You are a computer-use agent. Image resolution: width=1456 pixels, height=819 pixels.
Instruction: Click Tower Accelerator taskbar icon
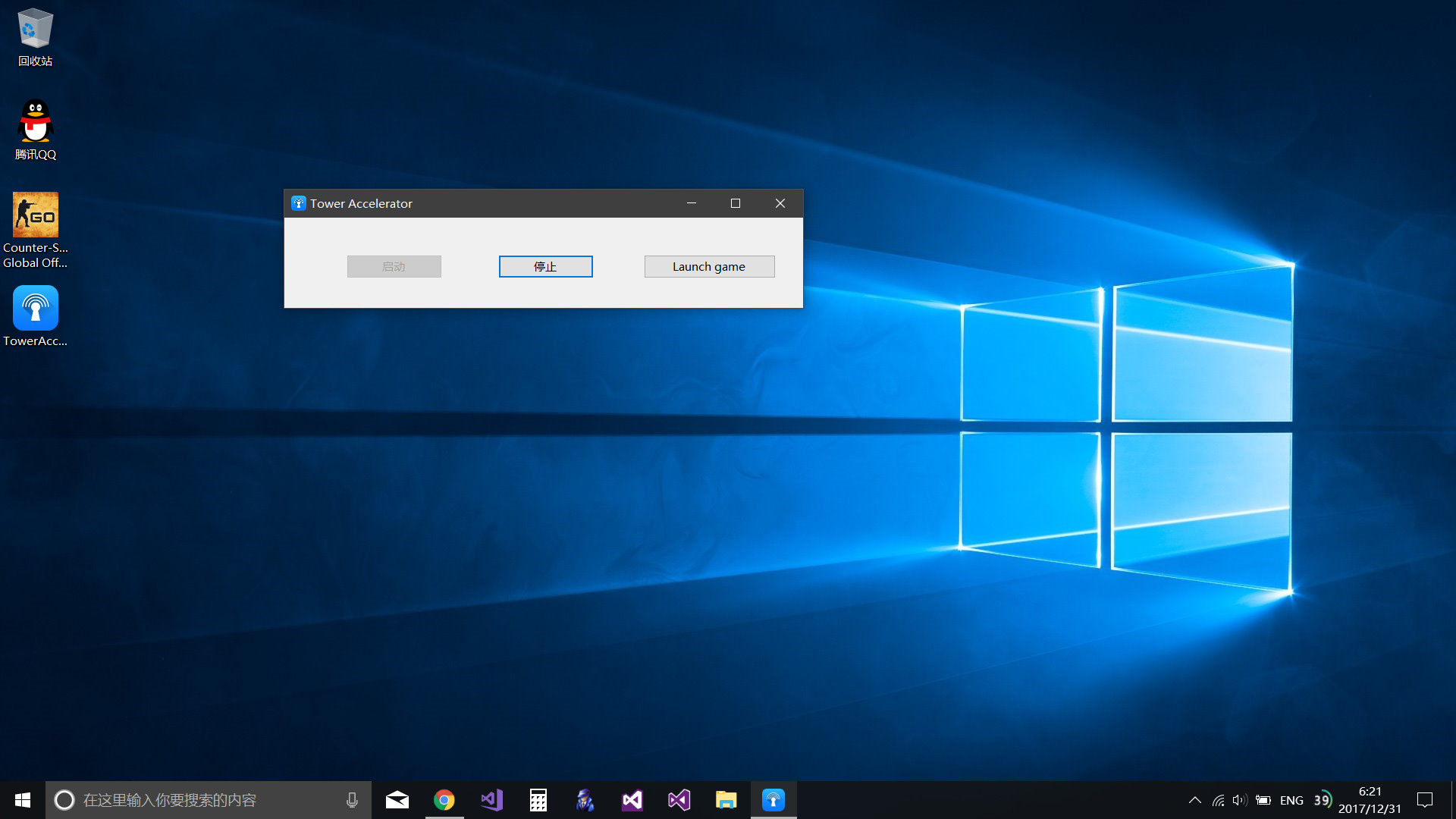click(x=773, y=800)
